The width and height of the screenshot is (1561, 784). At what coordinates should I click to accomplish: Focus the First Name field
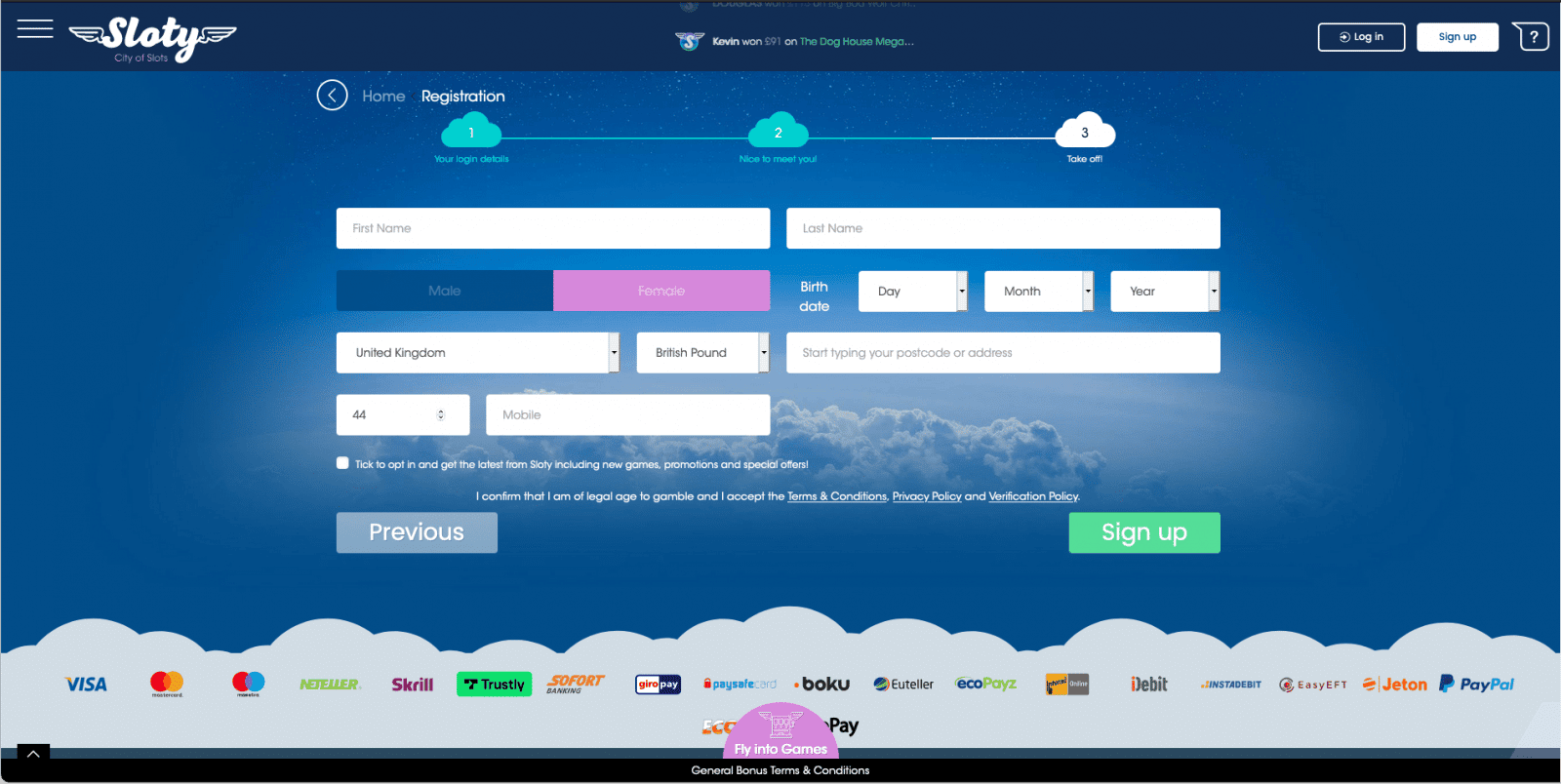pos(553,228)
